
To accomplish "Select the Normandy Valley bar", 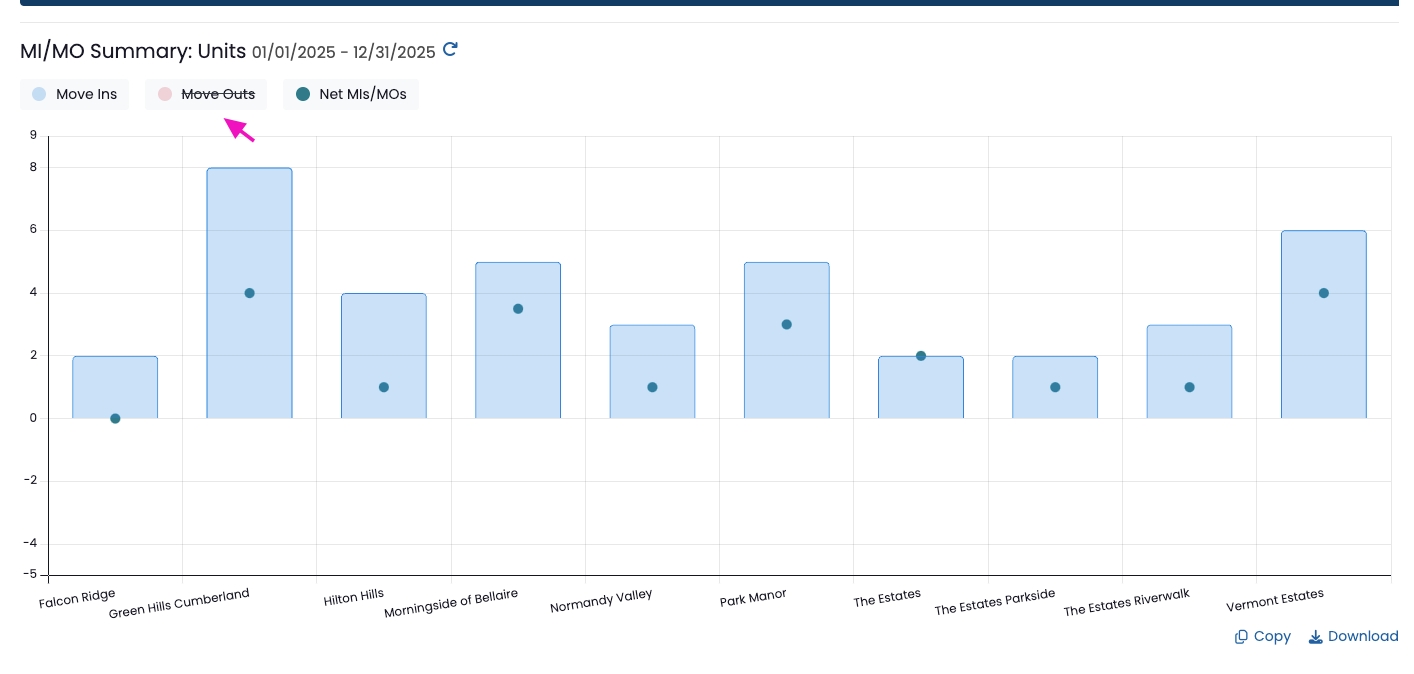I will pyautogui.click(x=652, y=371).
